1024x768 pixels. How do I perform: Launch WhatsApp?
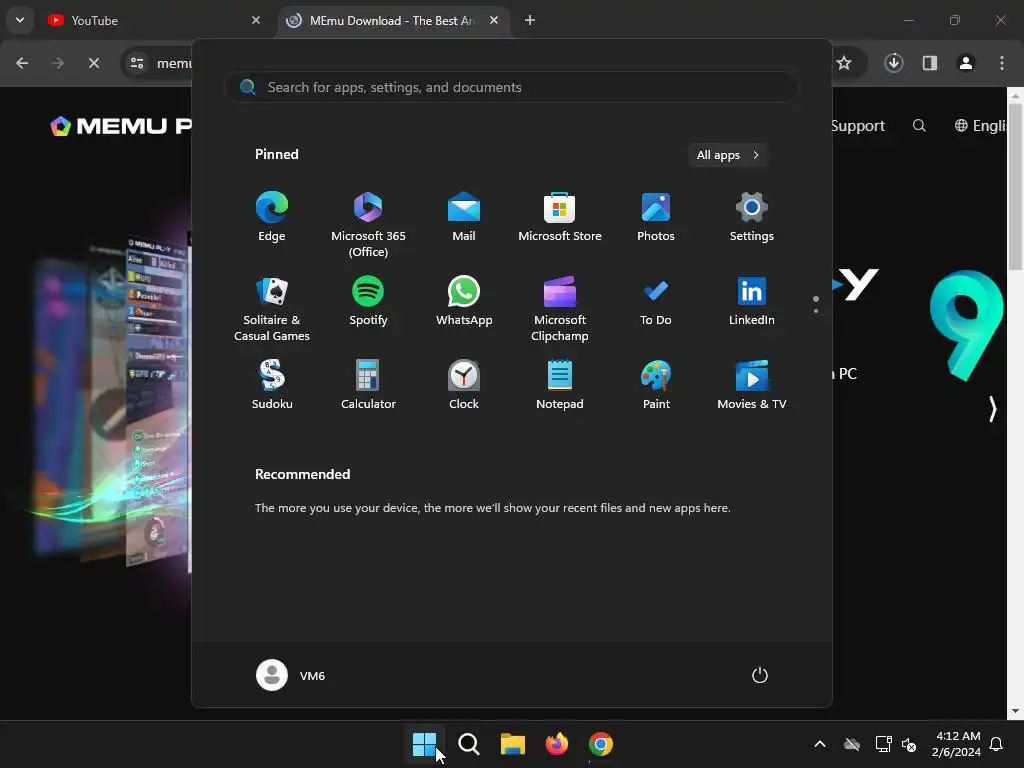pos(464,301)
